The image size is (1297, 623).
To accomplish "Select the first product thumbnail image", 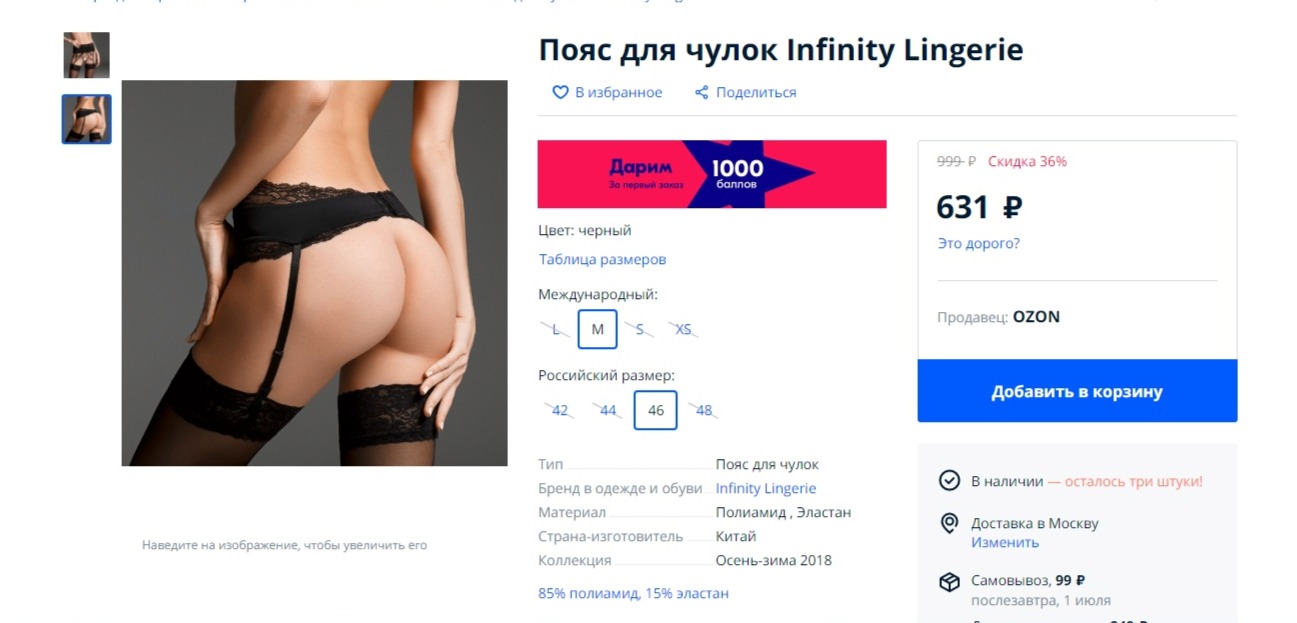I will (x=87, y=55).
